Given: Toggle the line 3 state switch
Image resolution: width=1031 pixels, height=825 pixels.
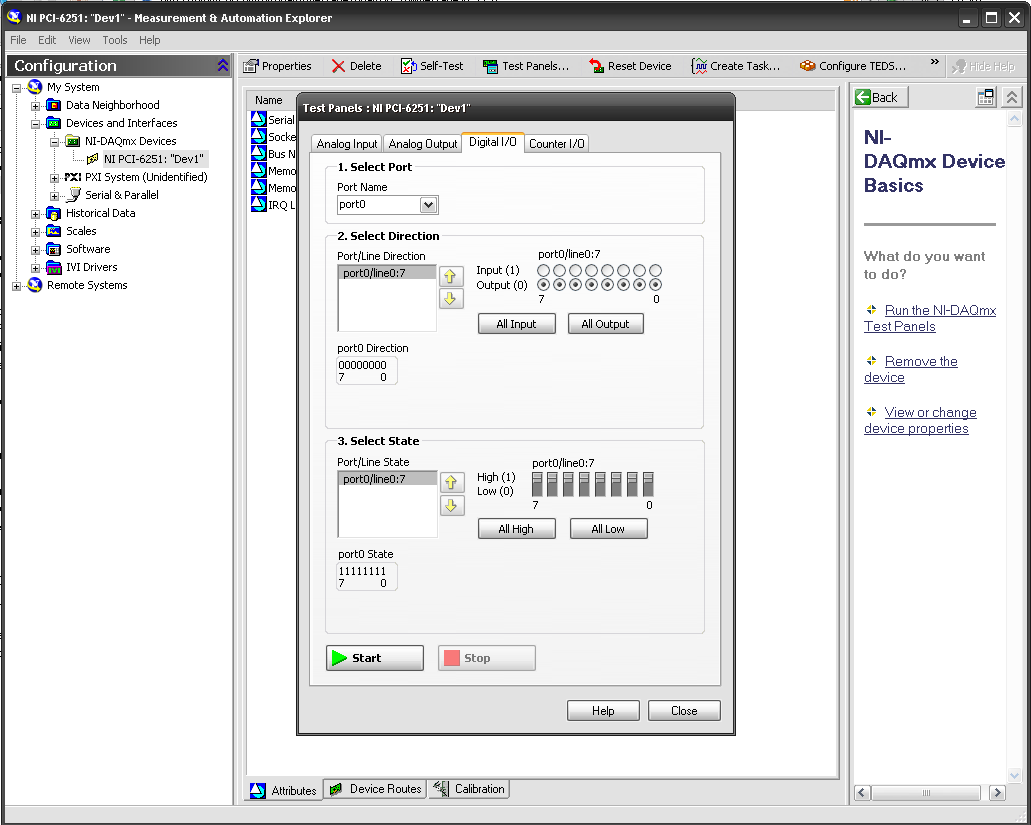Looking at the screenshot, I should pos(600,484).
